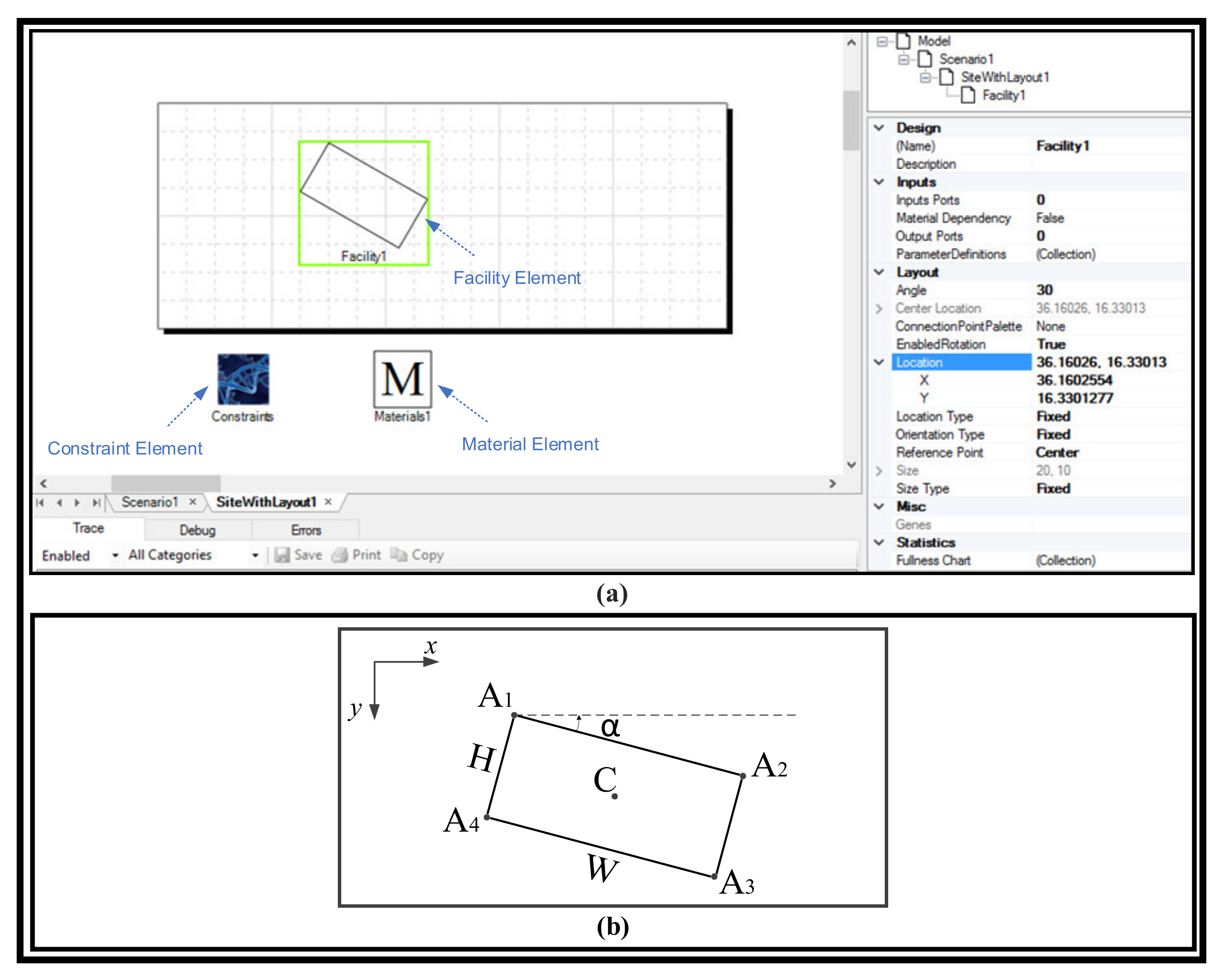Viewport: 1223px width, 980px height.
Task: Switch to the Errors tab
Action: [x=306, y=530]
